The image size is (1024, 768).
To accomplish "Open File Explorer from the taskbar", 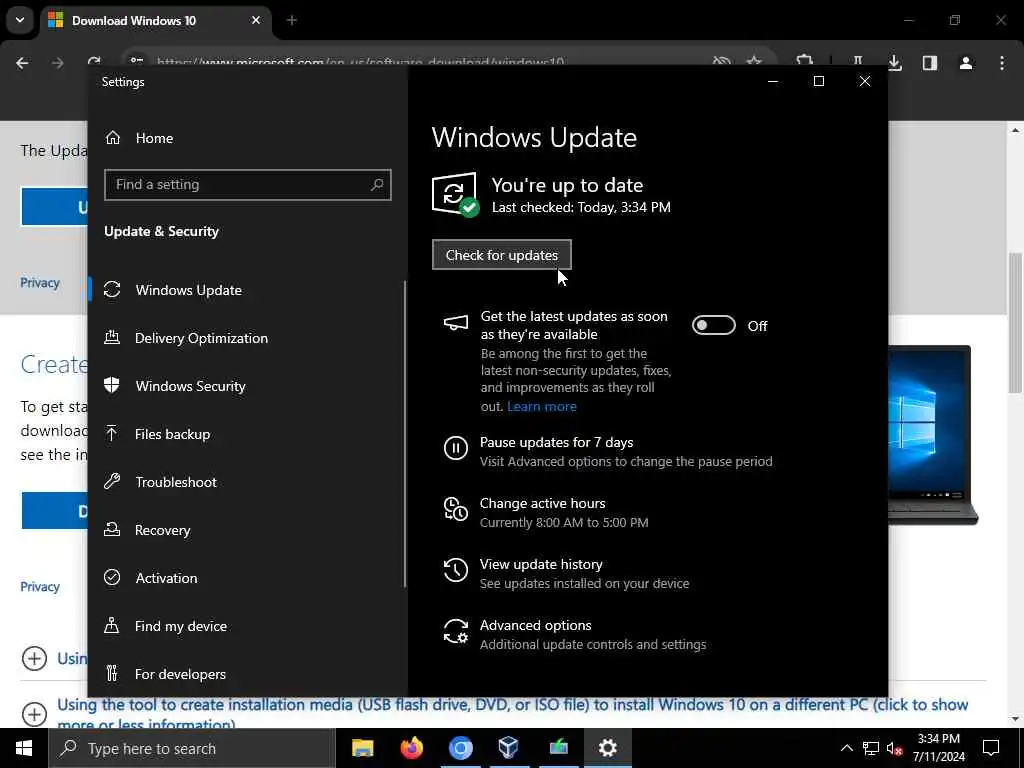I will tap(362, 748).
